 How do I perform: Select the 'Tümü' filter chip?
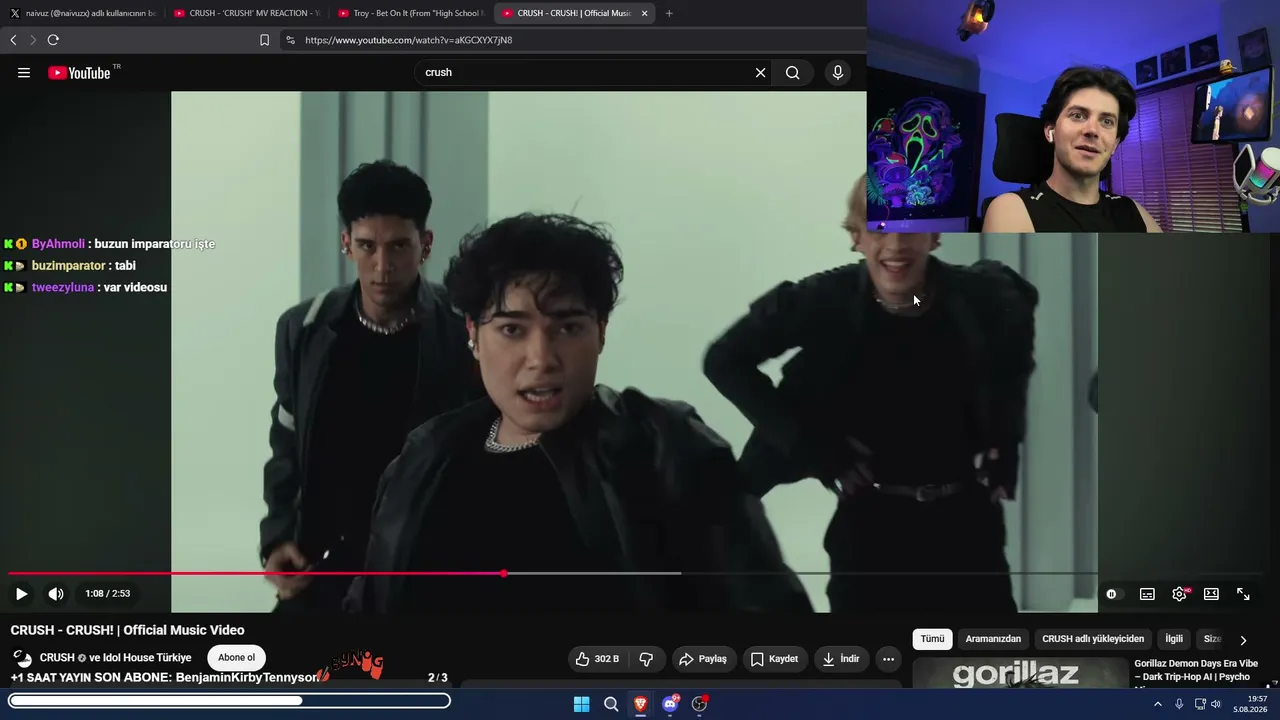[x=932, y=639]
